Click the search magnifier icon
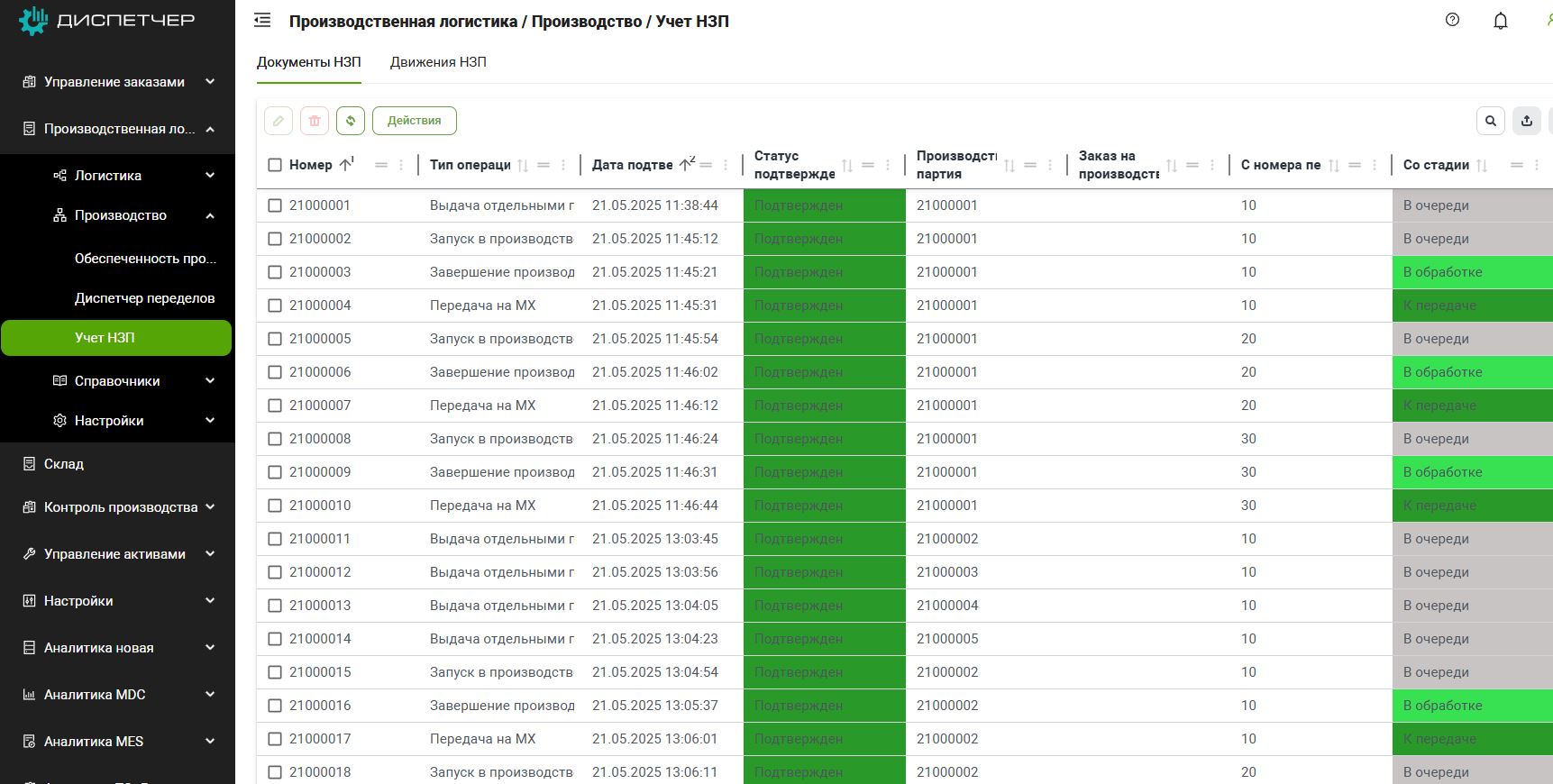Image resolution: width=1553 pixels, height=784 pixels. pyautogui.click(x=1491, y=121)
